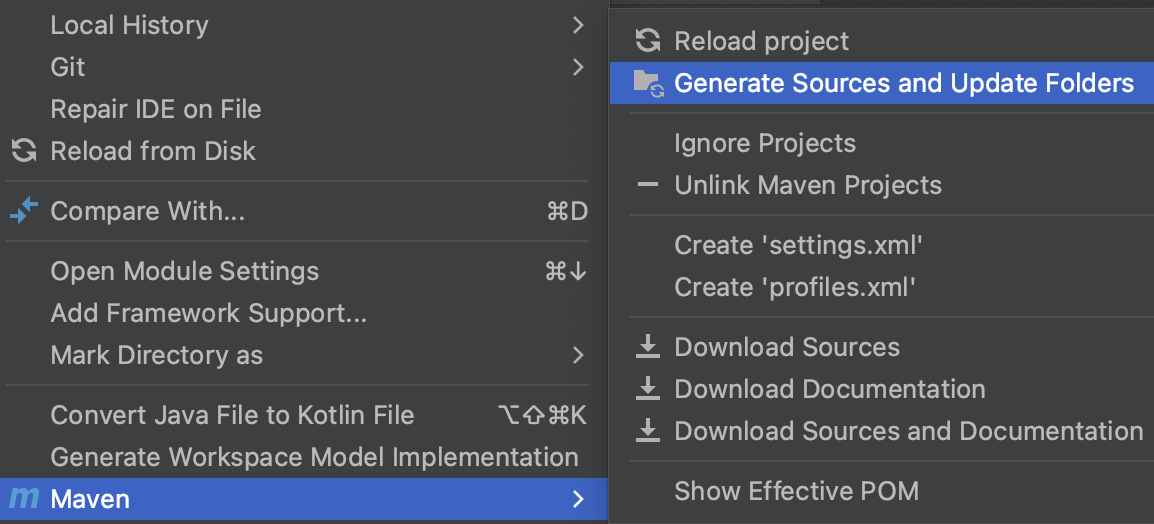Click the ⌘D shortcut label
Image resolution: width=1154 pixels, height=524 pixels.
[567, 211]
